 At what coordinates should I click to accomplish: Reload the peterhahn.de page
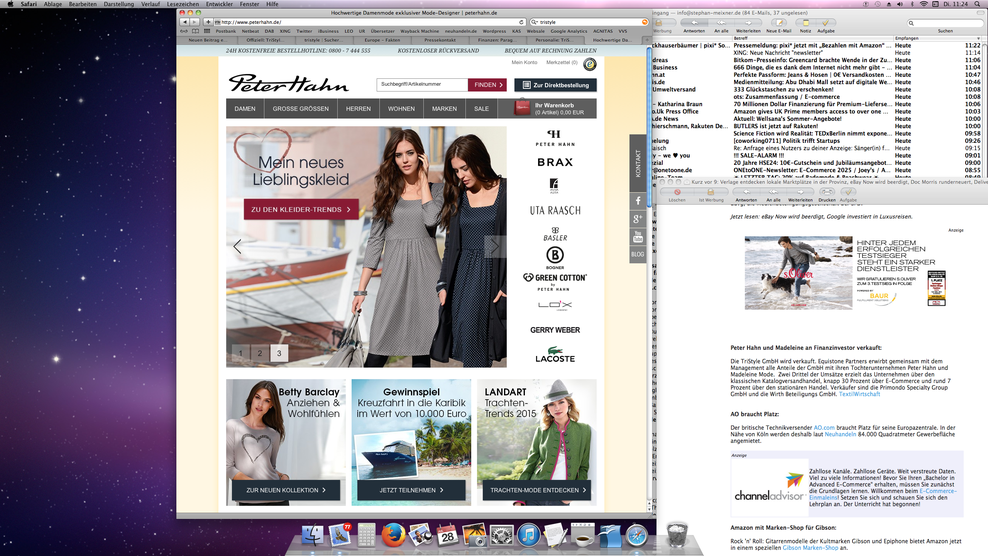[521, 22]
